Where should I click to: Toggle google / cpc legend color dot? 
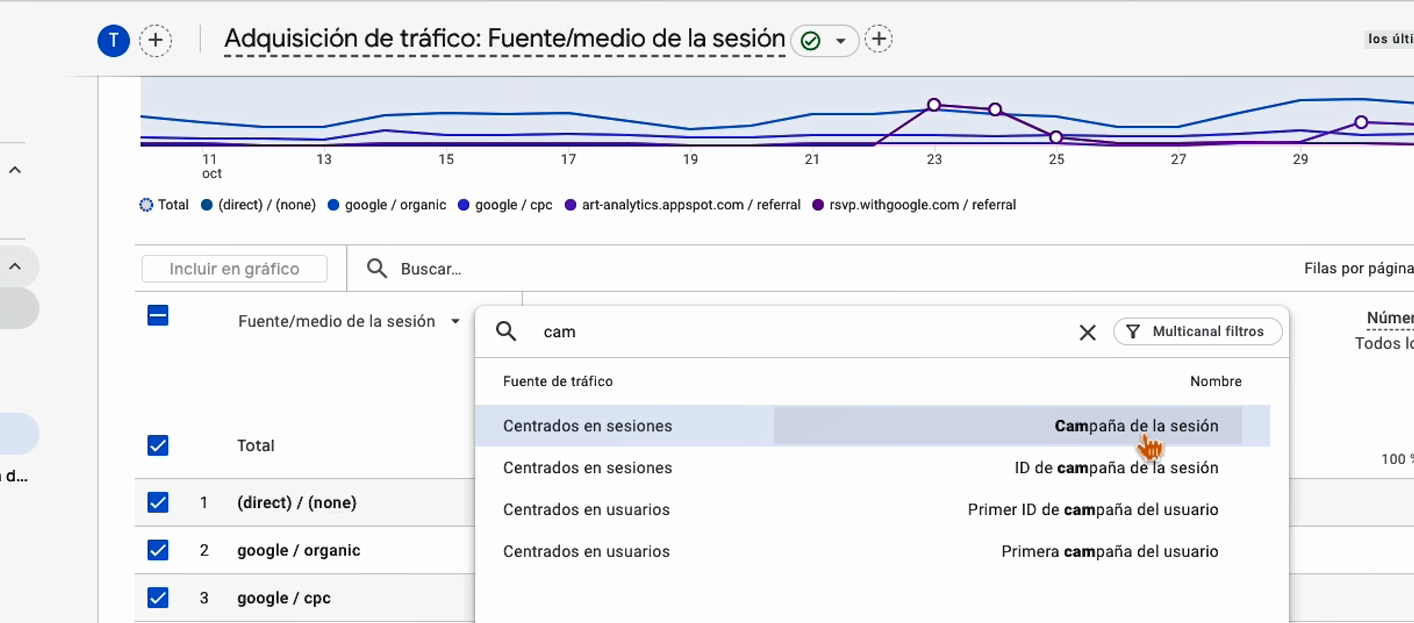pos(463,205)
